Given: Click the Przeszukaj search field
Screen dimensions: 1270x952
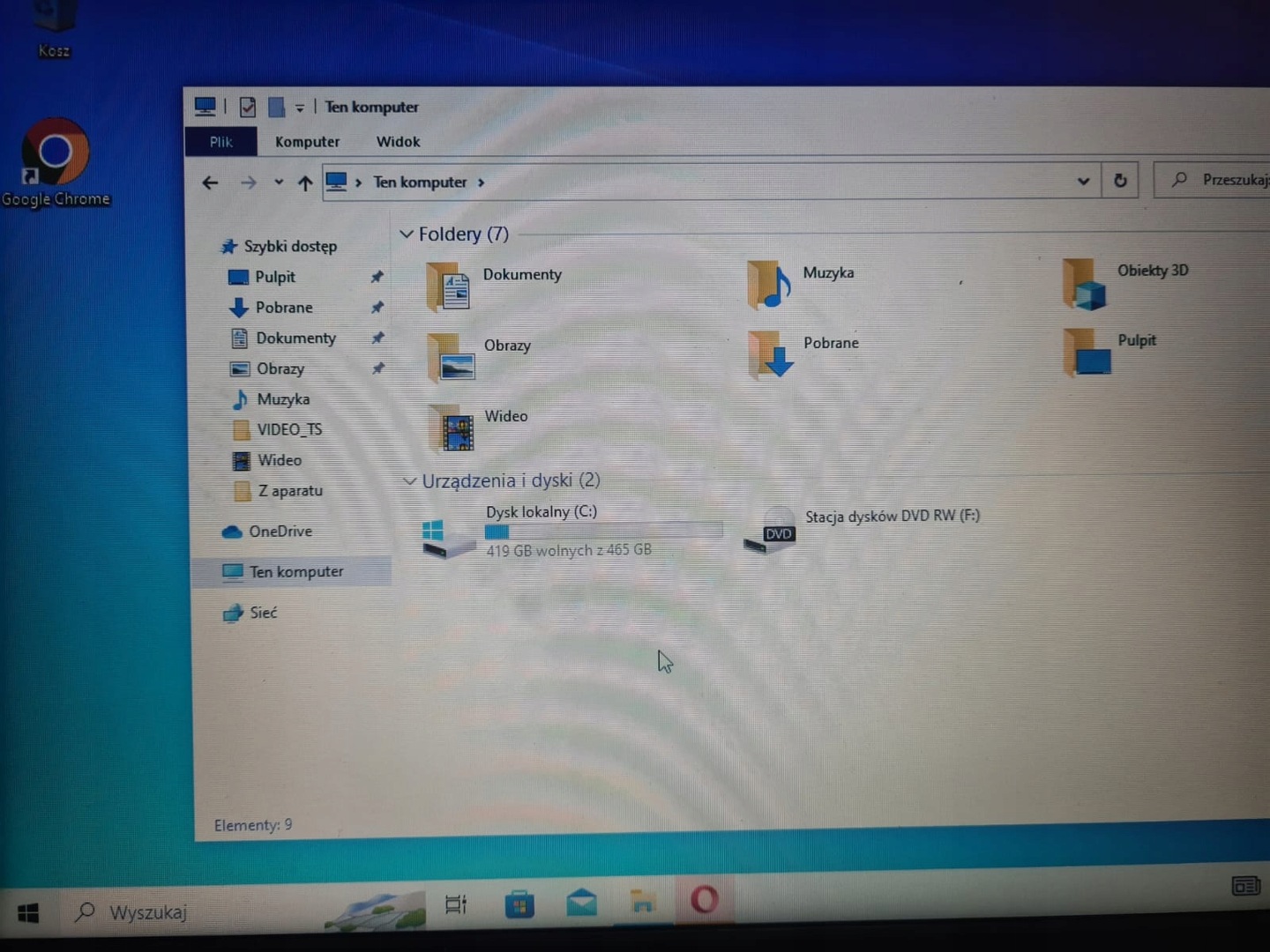Looking at the screenshot, I should (x=1213, y=180).
